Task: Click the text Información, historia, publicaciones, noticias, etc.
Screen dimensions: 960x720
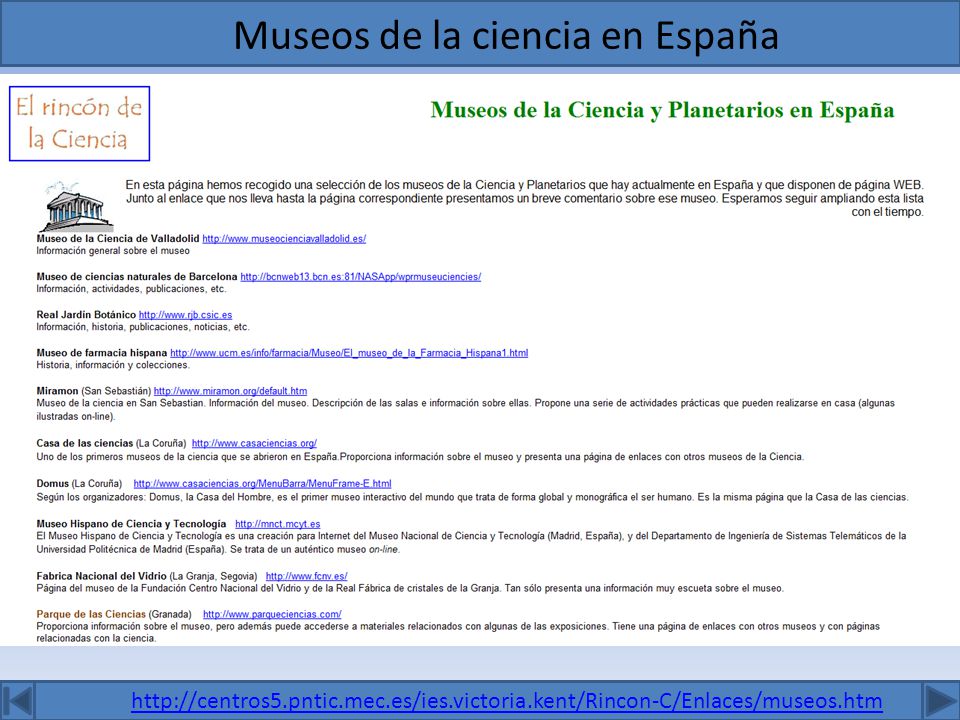Action: click(143, 327)
